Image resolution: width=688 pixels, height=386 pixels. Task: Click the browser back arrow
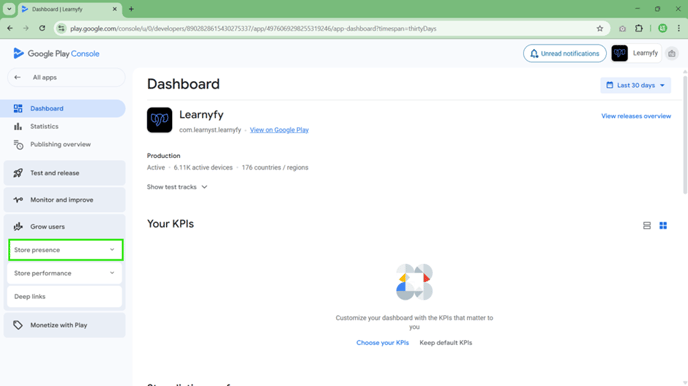click(10, 29)
